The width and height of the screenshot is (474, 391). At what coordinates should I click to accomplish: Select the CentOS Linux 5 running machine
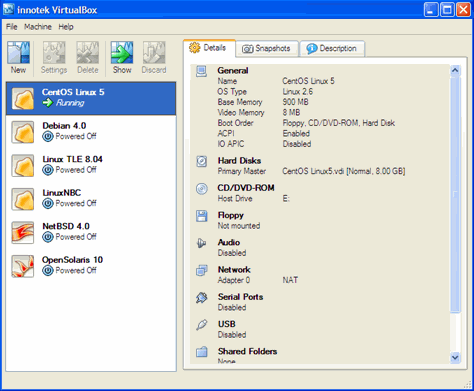pyautogui.click(x=91, y=99)
